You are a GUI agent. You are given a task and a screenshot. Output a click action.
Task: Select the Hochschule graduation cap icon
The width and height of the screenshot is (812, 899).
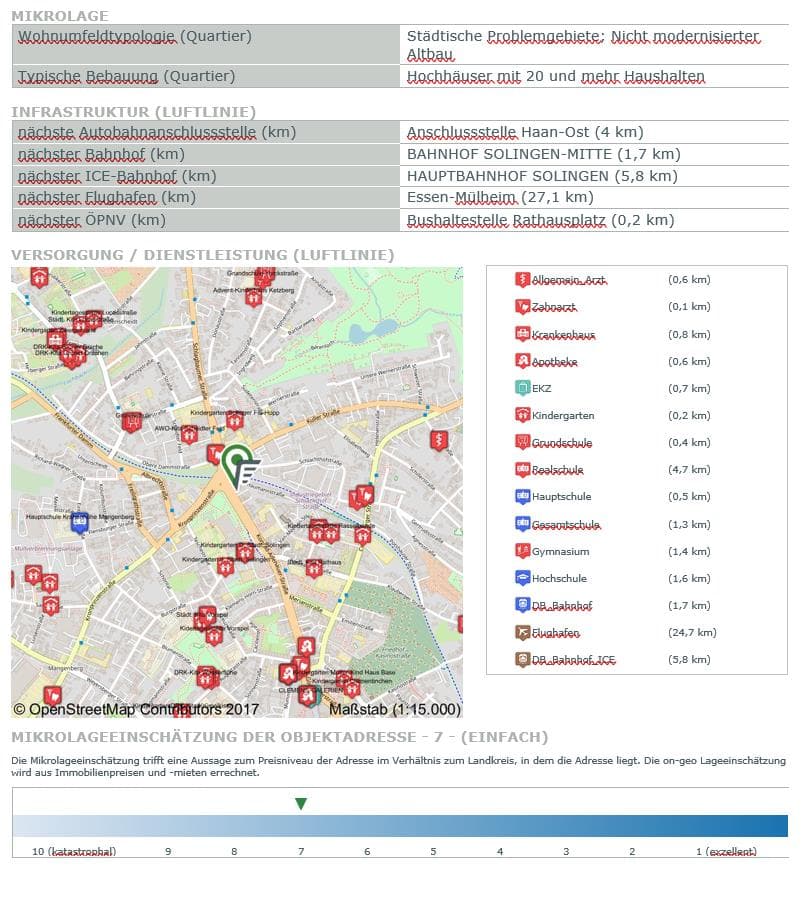522,578
